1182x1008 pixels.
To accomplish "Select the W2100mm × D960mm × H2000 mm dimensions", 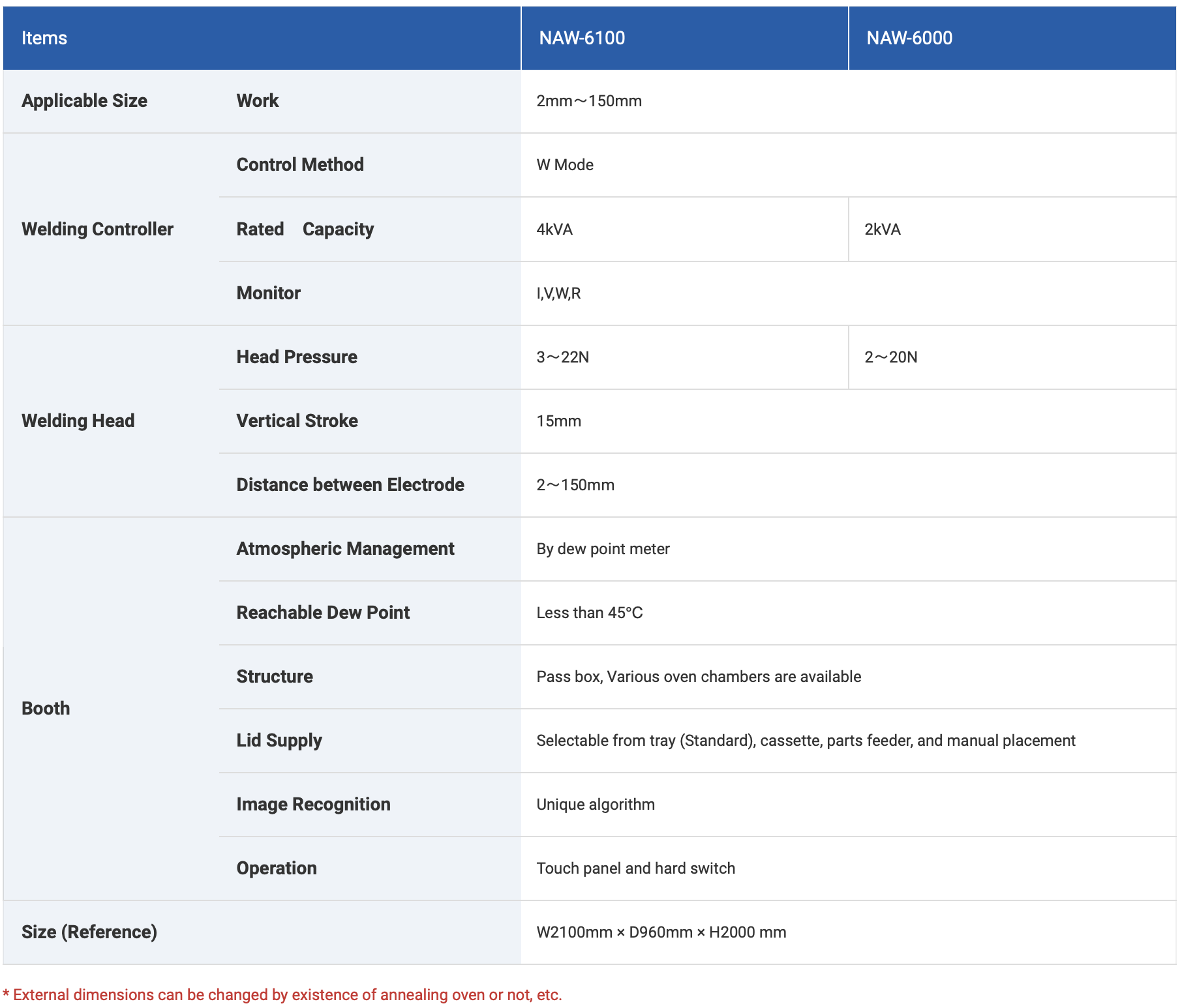I will coord(661,932).
